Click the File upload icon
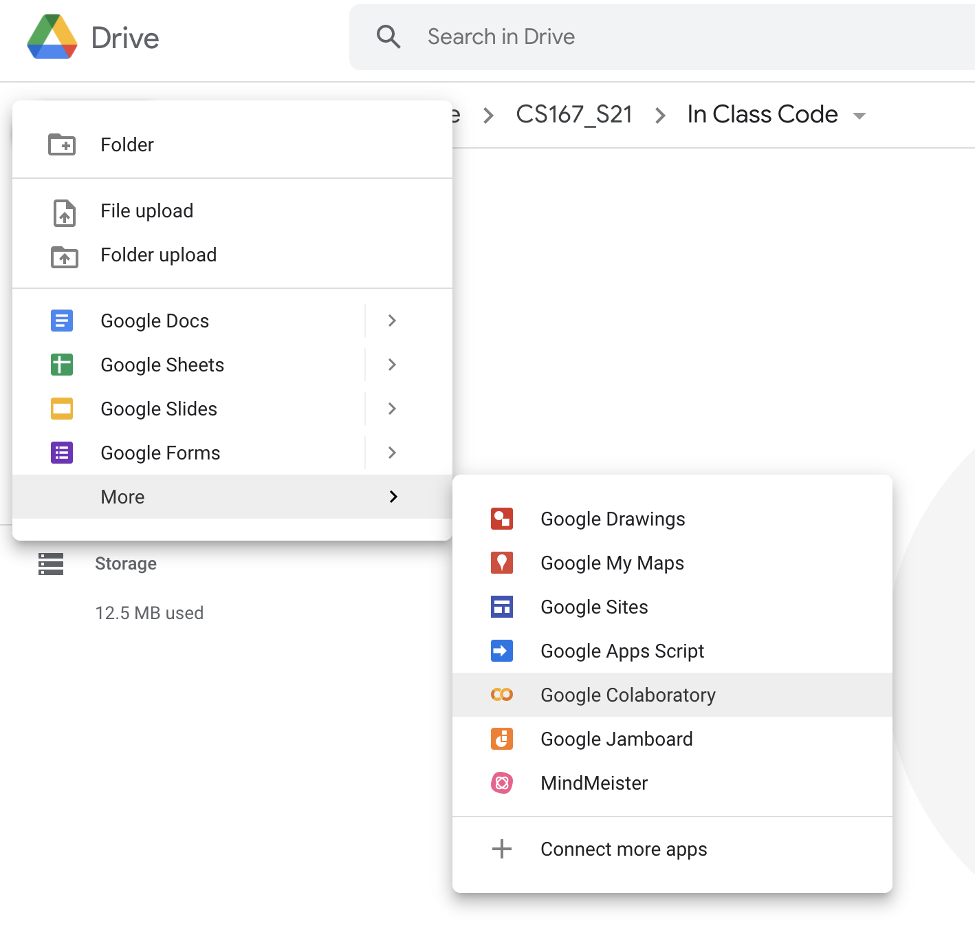The width and height of the screenshot is (977, 941). pos(64,213)
